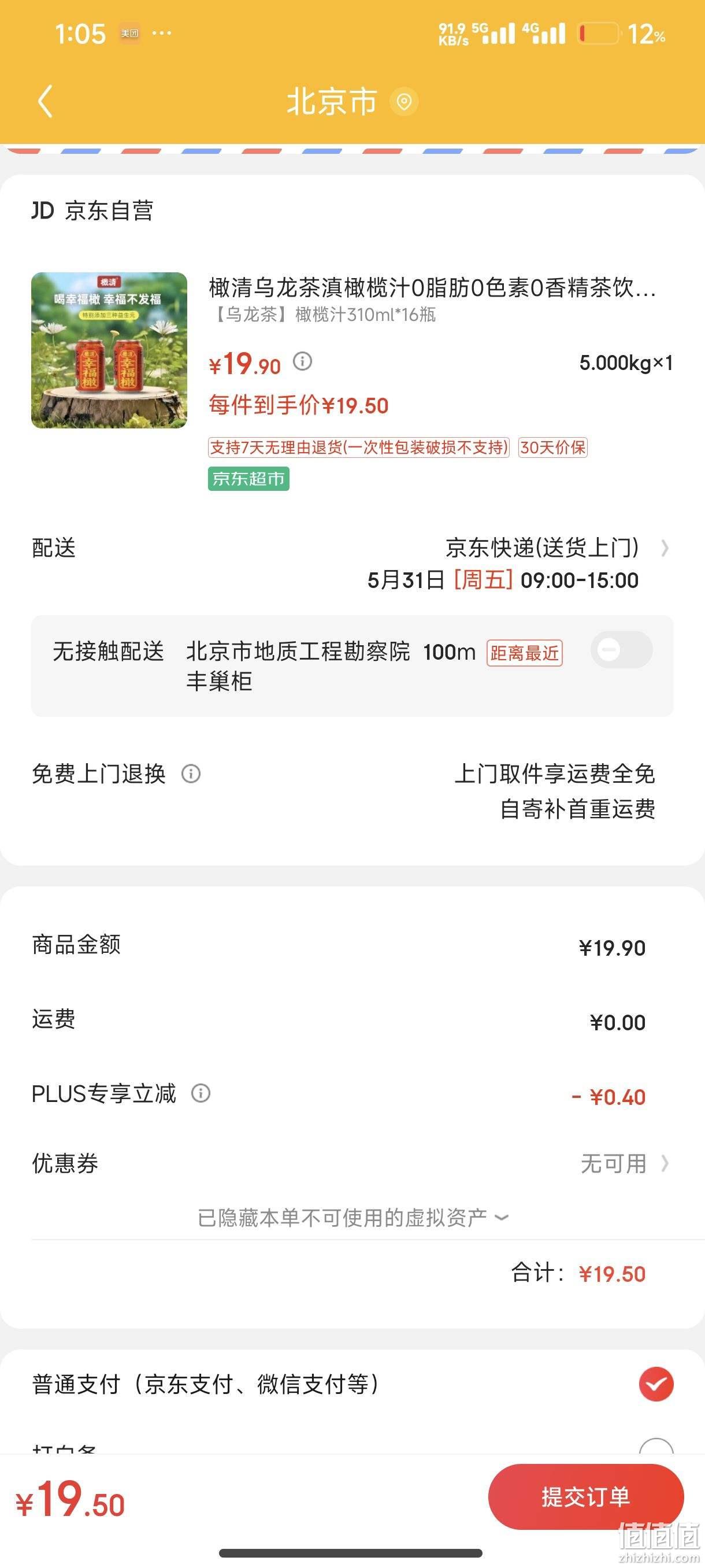Expand 已隐藏本单不可使用的虚拟资产 section

tap(354, 1218)
